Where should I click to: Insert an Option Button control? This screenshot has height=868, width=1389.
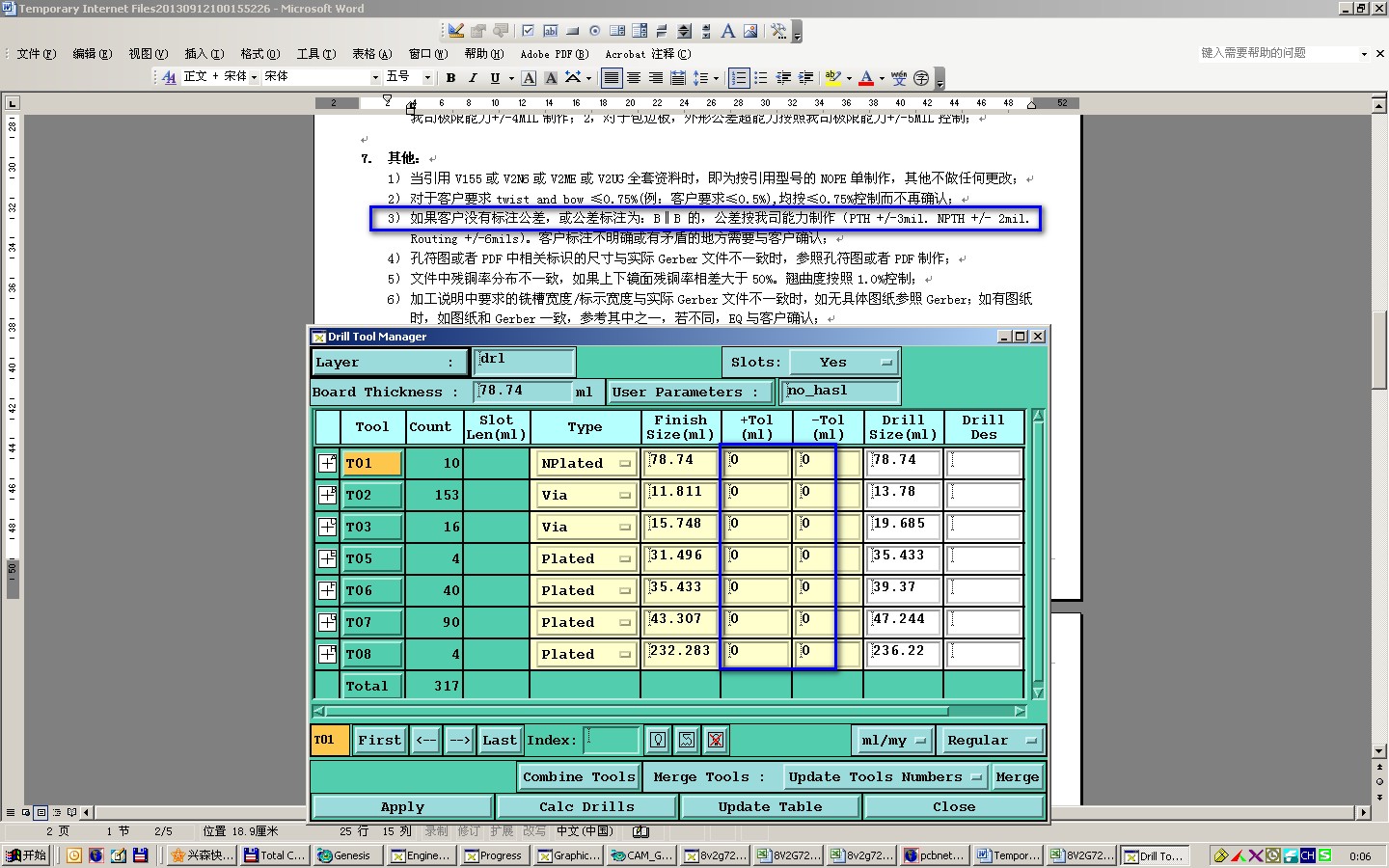595,31
